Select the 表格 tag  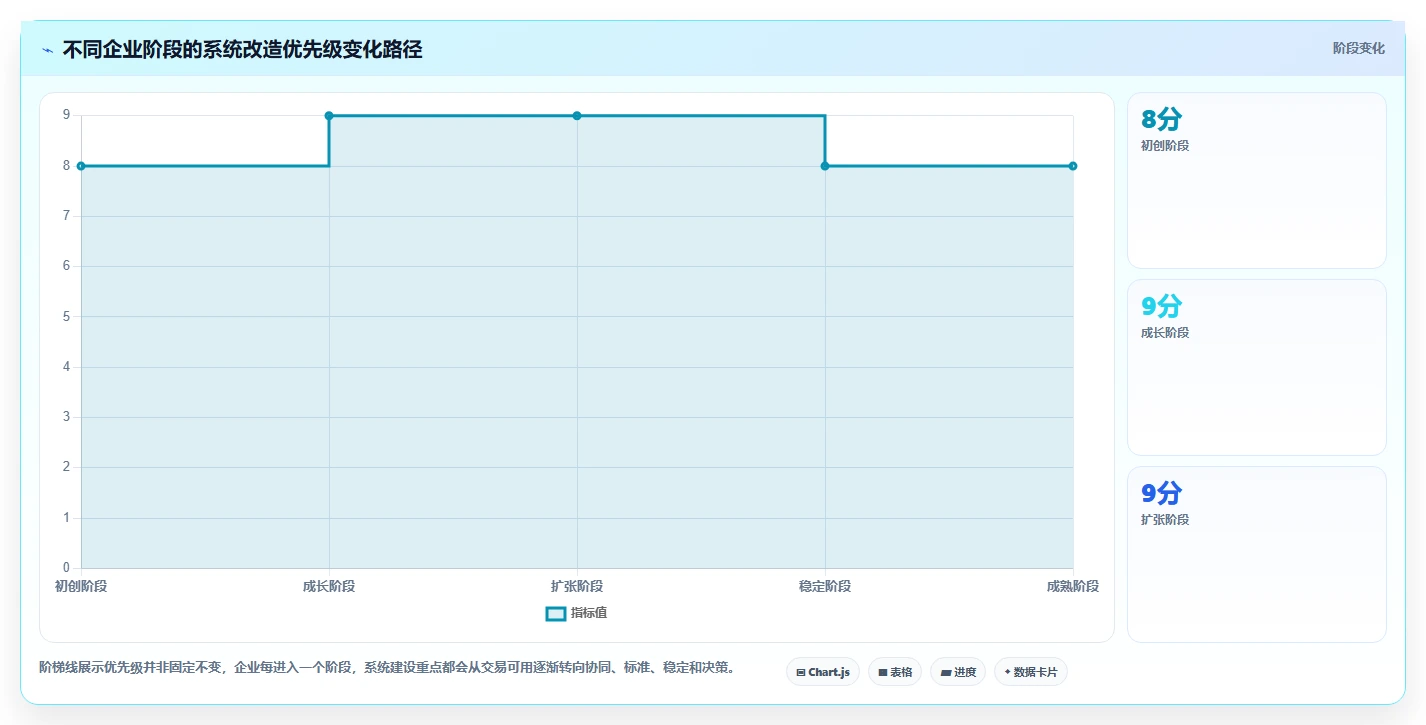pyautogui.click(x=895, y=672)
